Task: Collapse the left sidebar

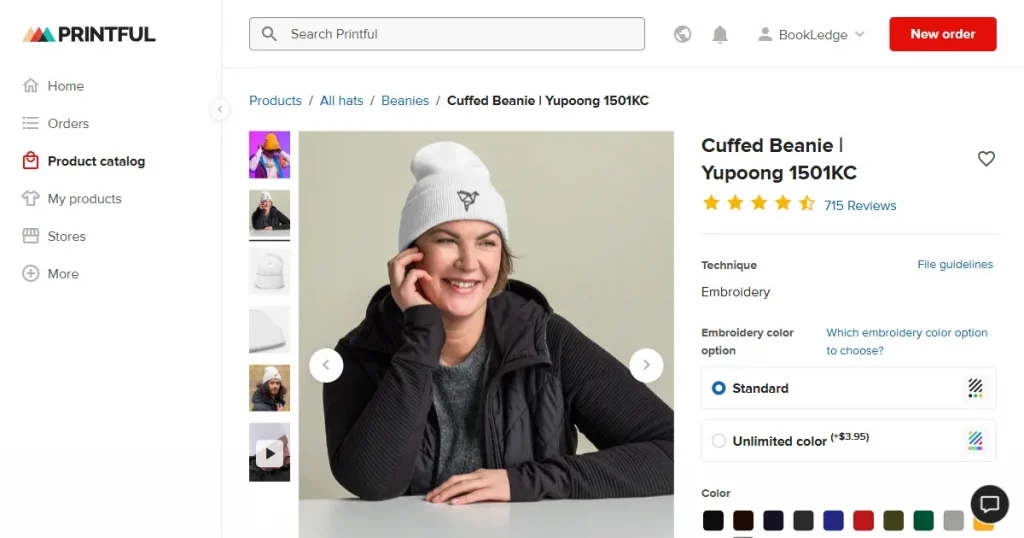Action: [220, 110]
